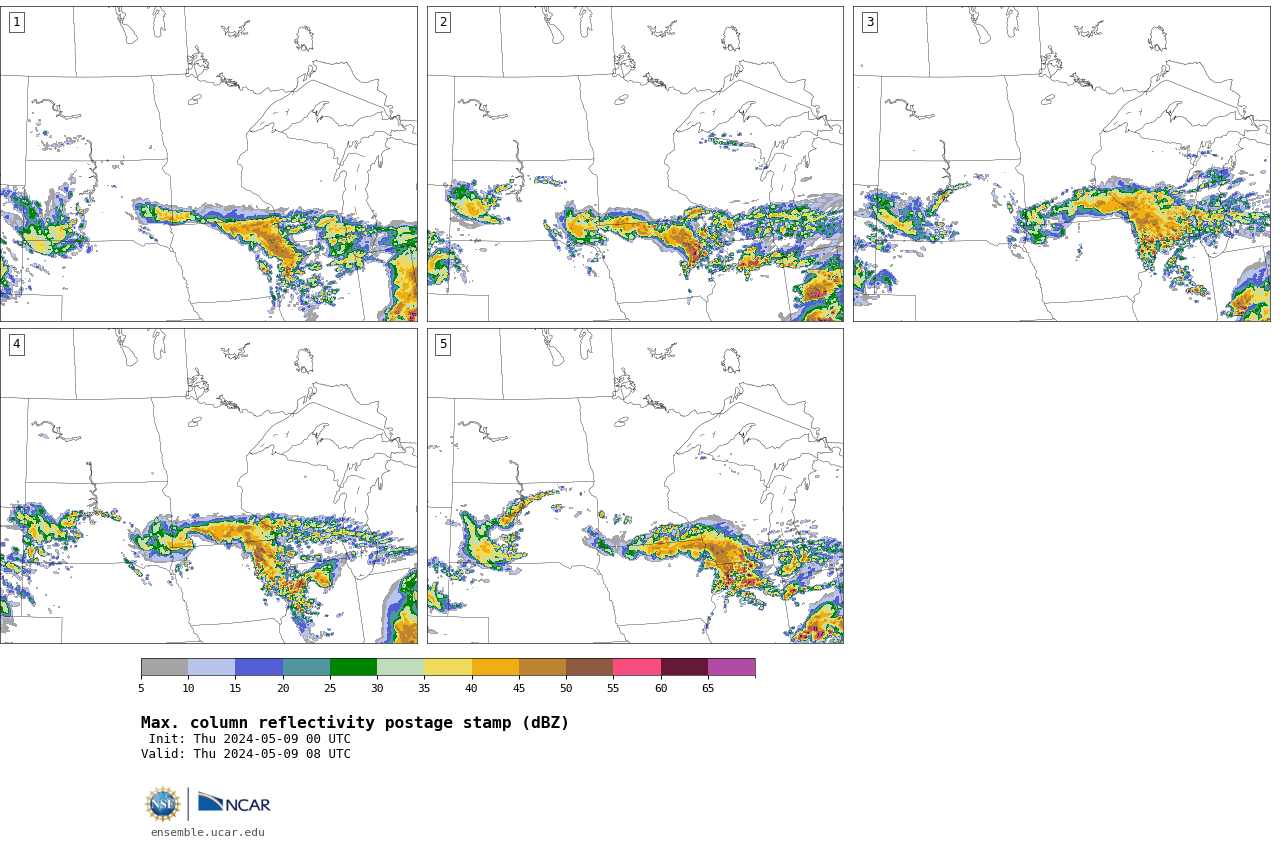Click the light blue 10-15 dBZ swatch
Viewport: 1280px width, 844px height.
click(212, 667)
